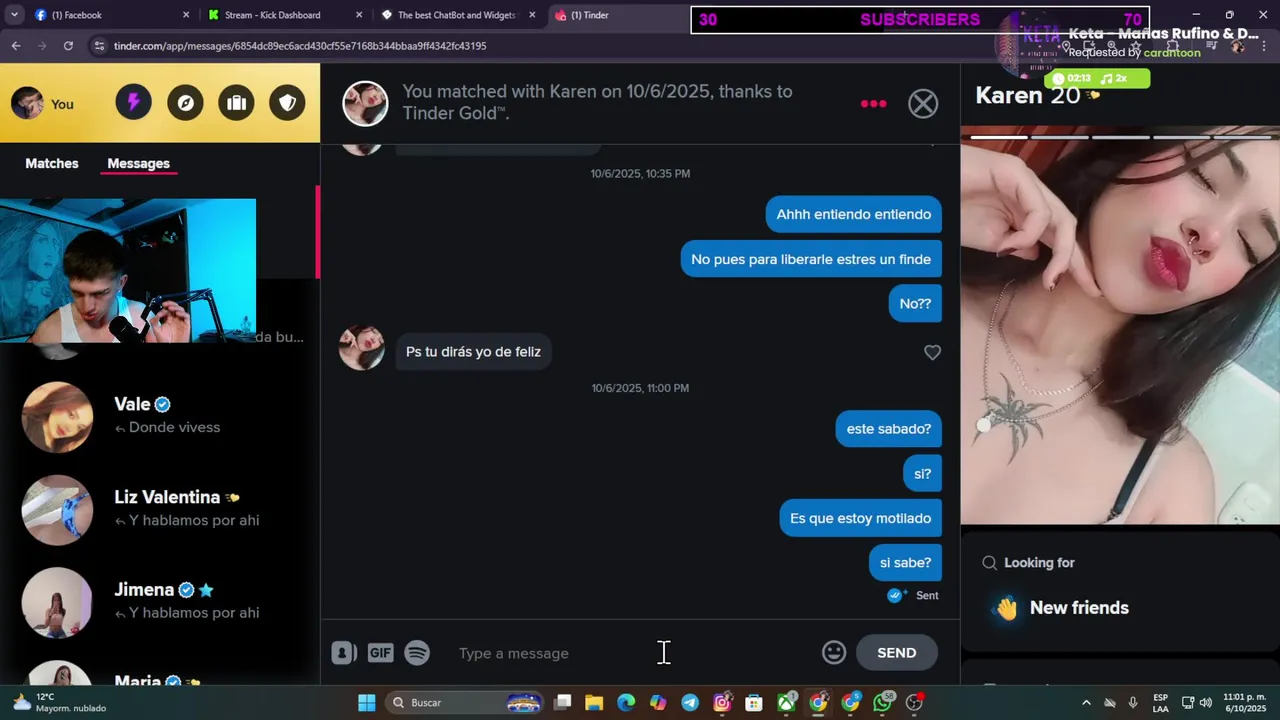The width and height of the screenshot is (1280, 720).
Task: Open Microsoft Store from the taskbar
Action: point(754,703)
